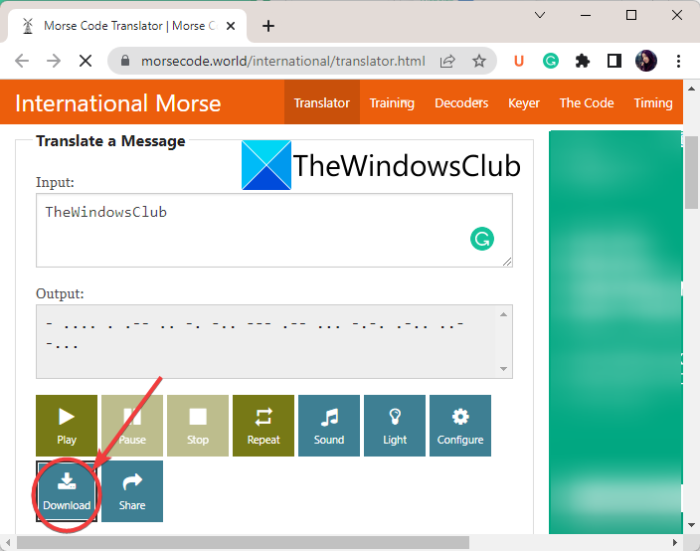The height and width of the screenshot is (551, 700).
Task: Open the Chrome profile avatar
Action: pos(646,61)
